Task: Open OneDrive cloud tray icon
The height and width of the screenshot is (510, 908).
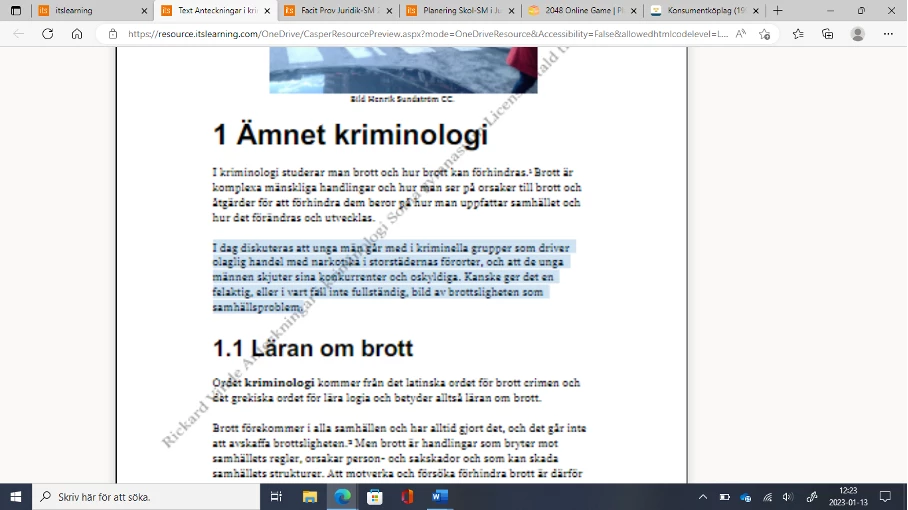Action: pos(746,497)
